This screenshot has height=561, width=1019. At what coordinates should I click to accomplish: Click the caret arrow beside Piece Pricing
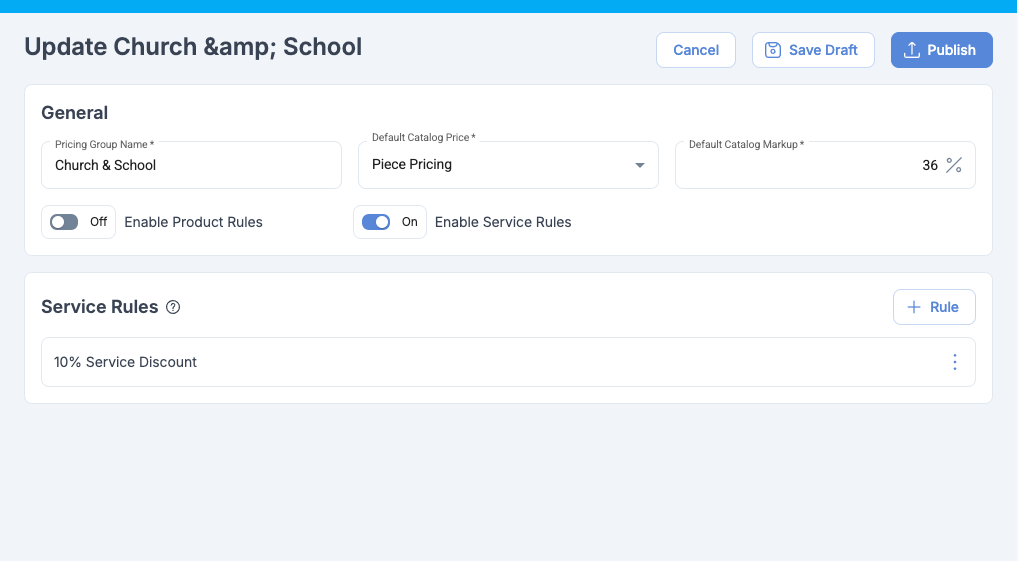tap(640, 165)
